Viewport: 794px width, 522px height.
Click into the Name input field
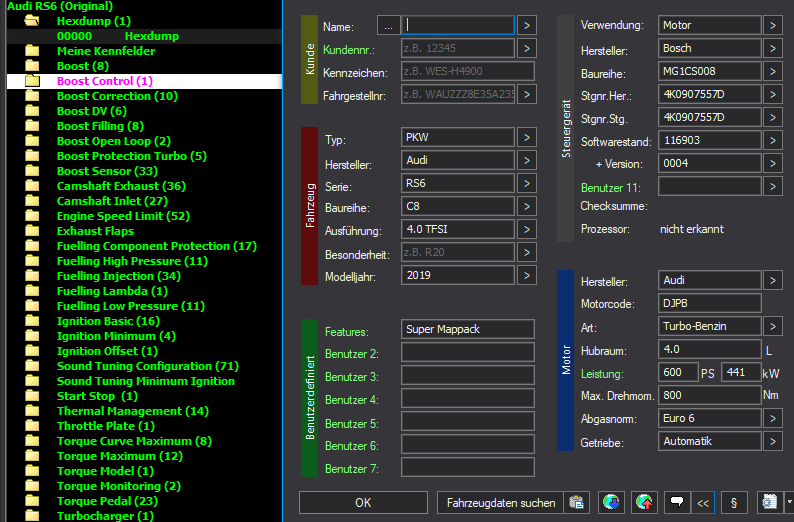(x=458, y=25)
